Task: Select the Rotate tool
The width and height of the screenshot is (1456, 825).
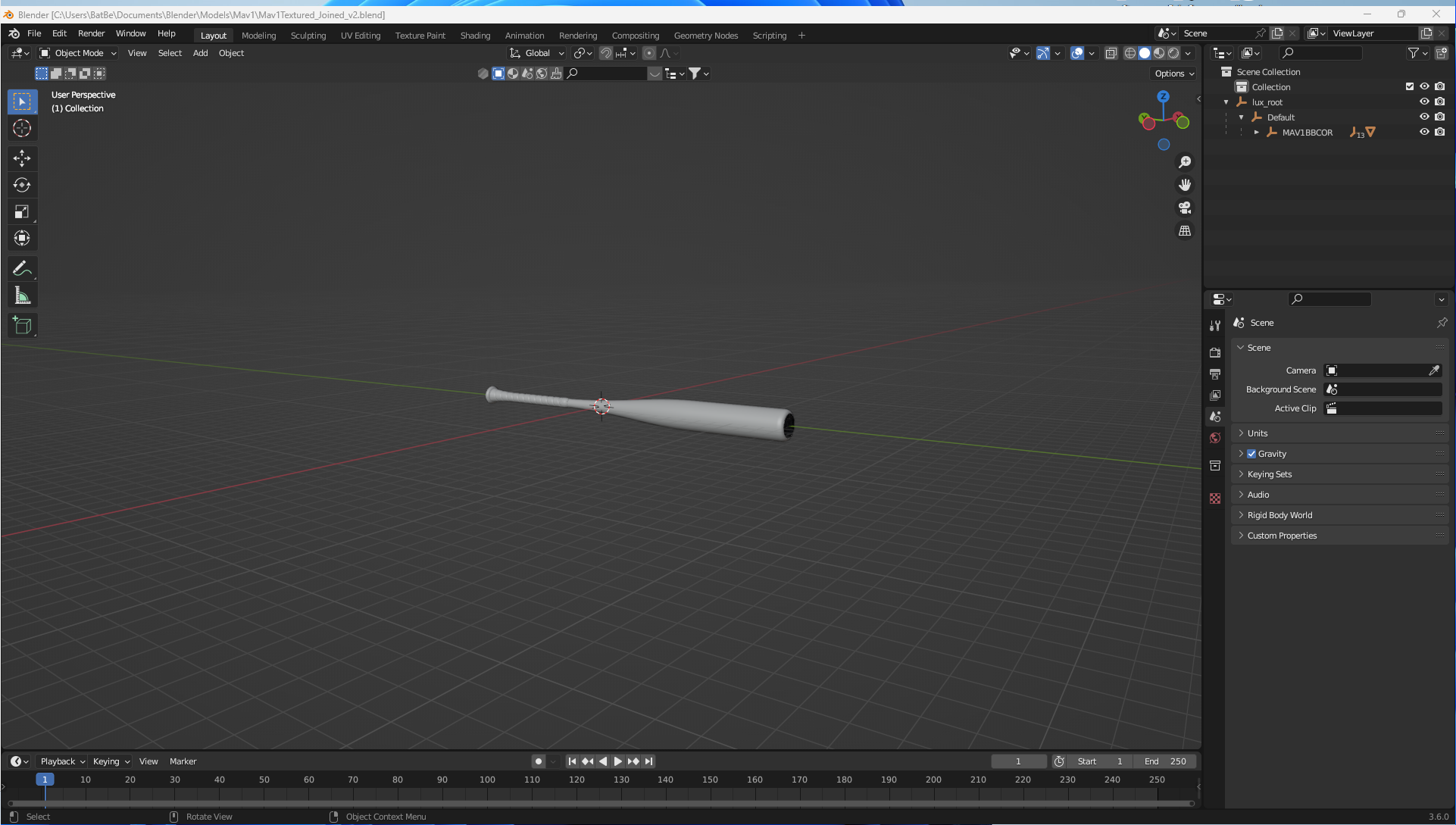Action: tap(22, 185)
